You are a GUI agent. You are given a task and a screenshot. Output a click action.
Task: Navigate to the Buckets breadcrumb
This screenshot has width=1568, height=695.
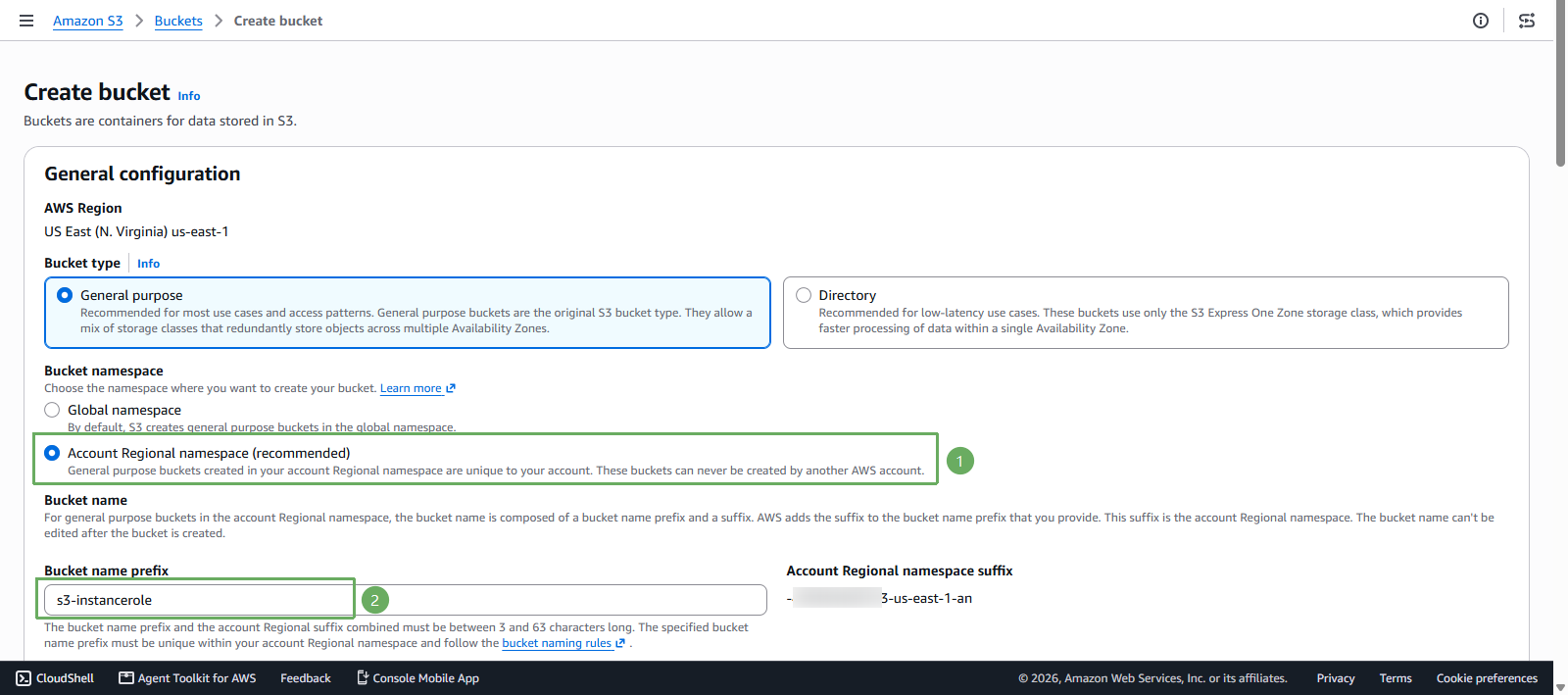pos(178,21)
